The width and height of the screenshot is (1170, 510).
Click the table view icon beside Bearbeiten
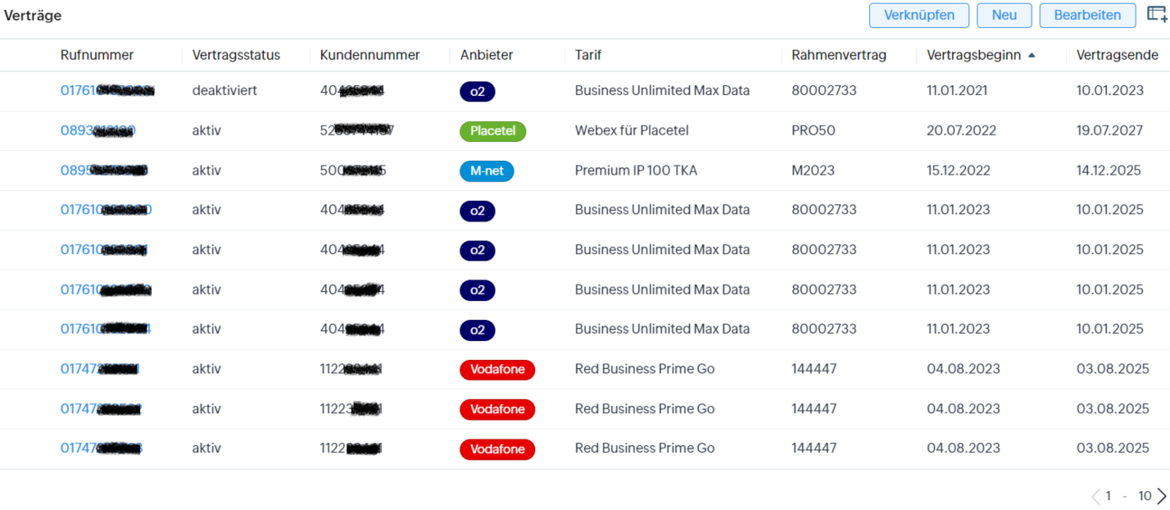1157,15
